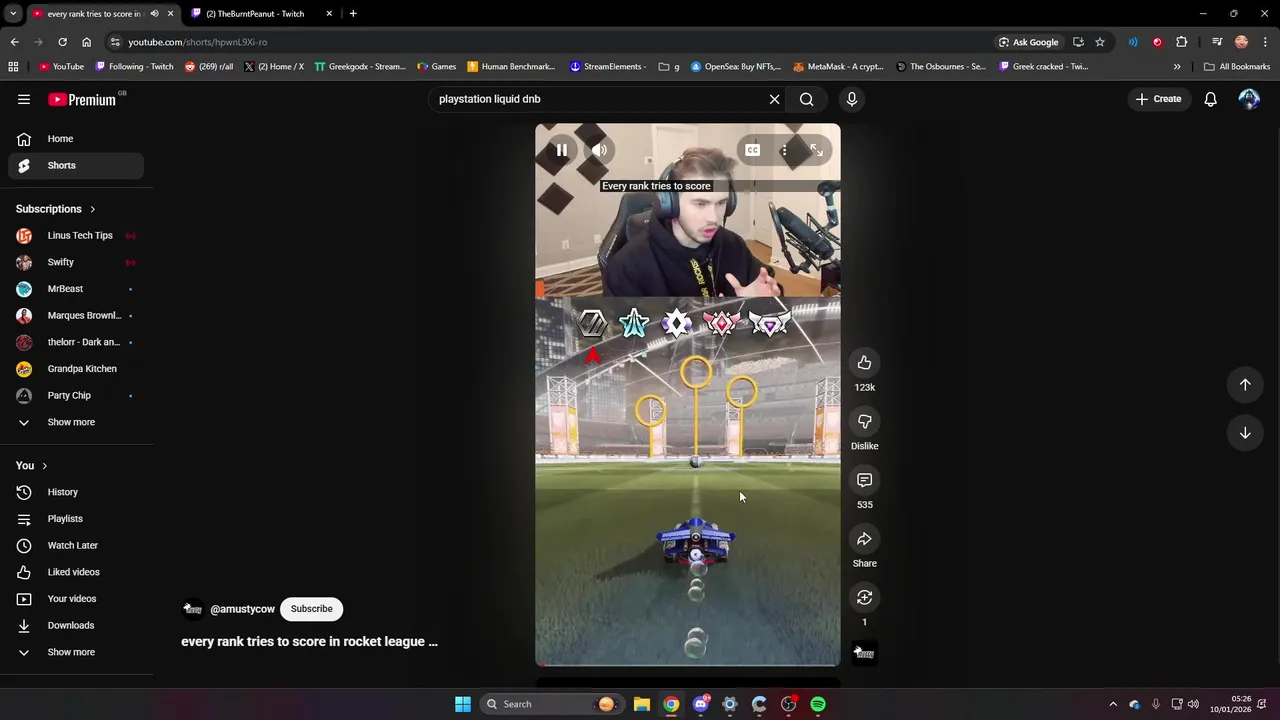This screenshot has width=1280, height=720.
Task: Share this Short
Action: coord(864,540)
